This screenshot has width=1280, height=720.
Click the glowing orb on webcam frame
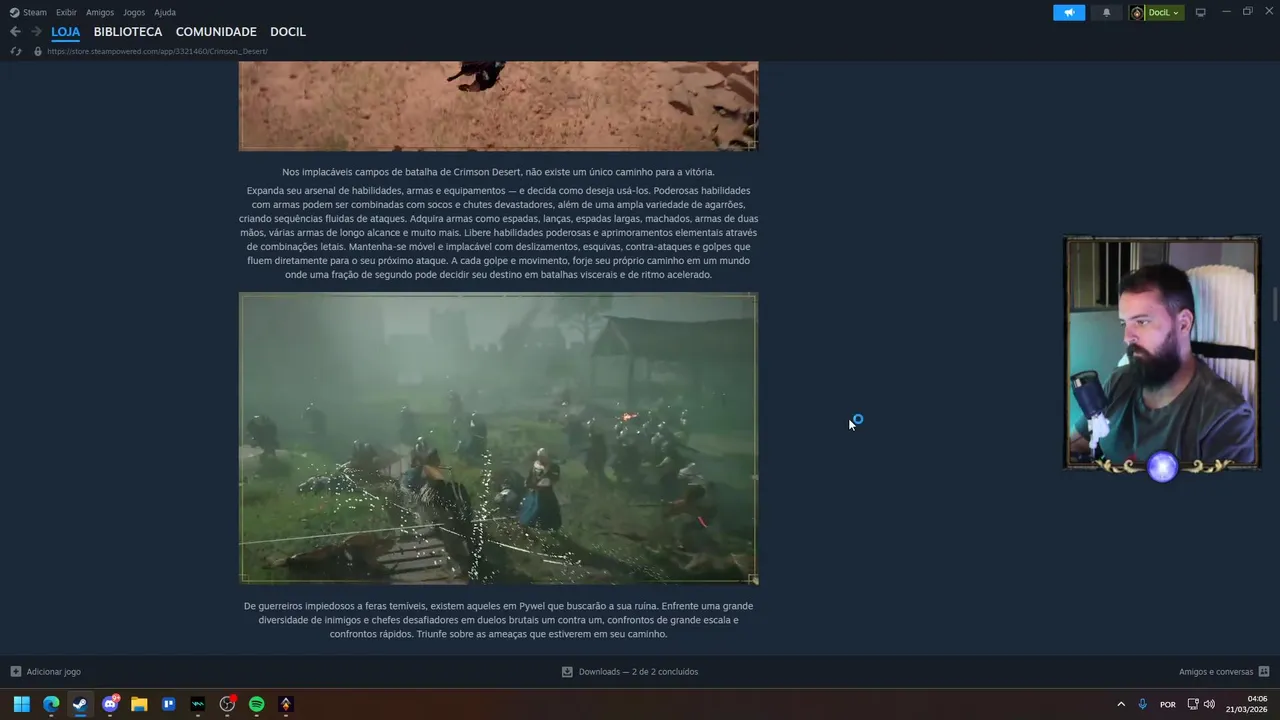[1162, 466]
